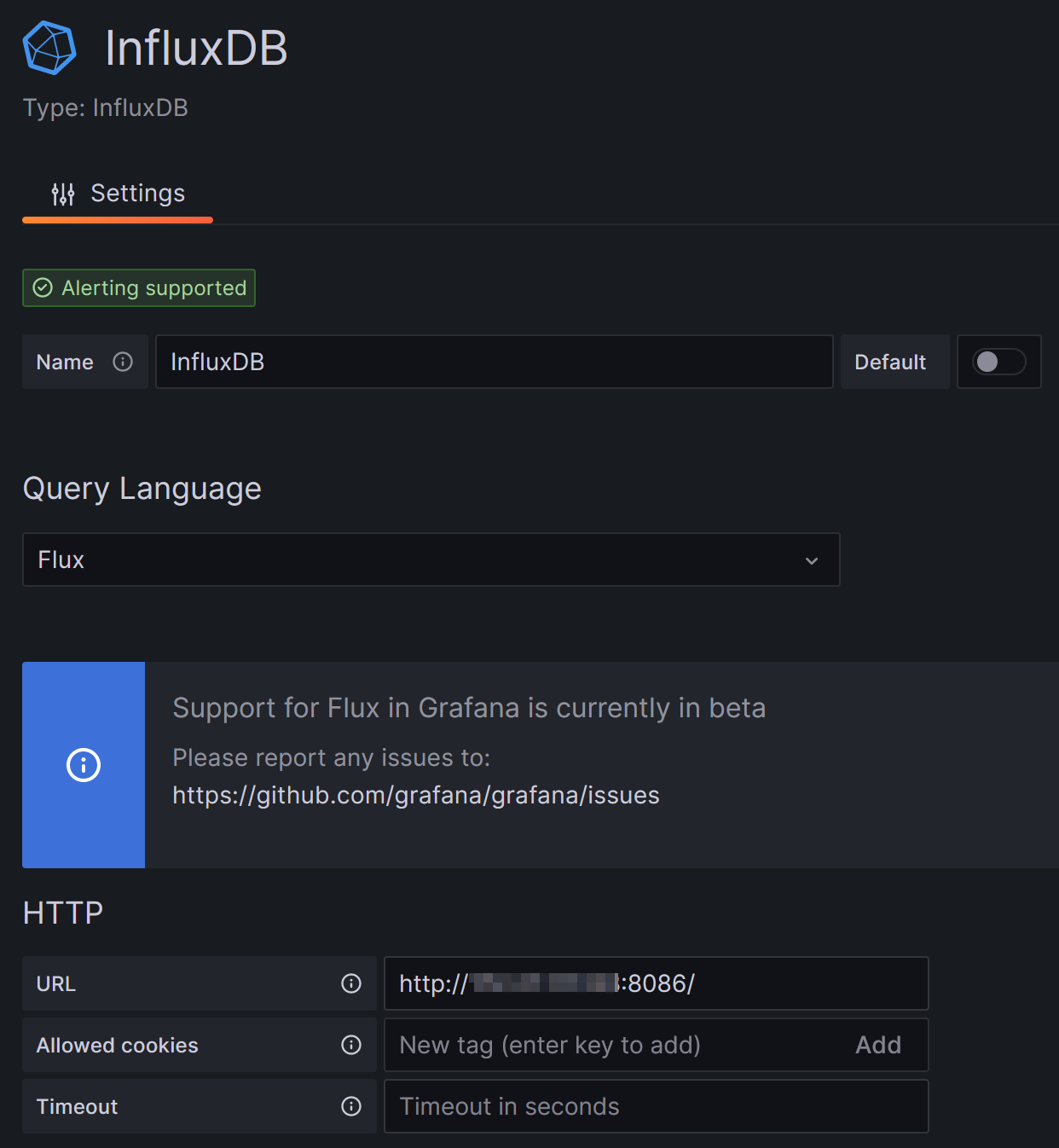
Task: Click the URL info icon
Action: [351, 983]
